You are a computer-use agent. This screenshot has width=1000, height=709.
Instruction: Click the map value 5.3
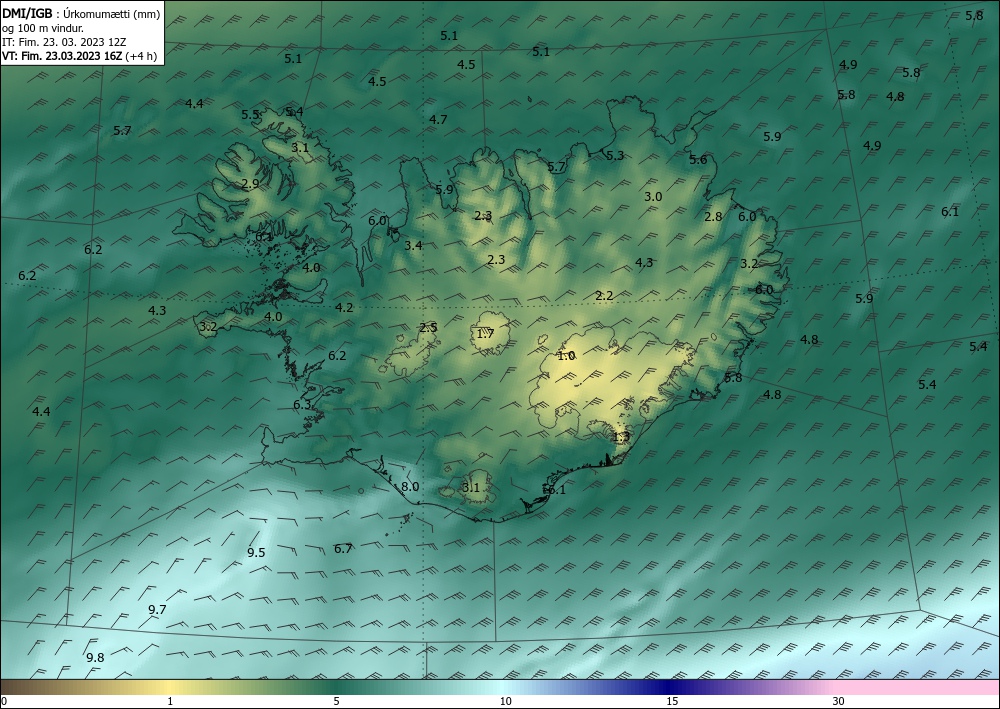pyautogui.click(x=615, y=156)
